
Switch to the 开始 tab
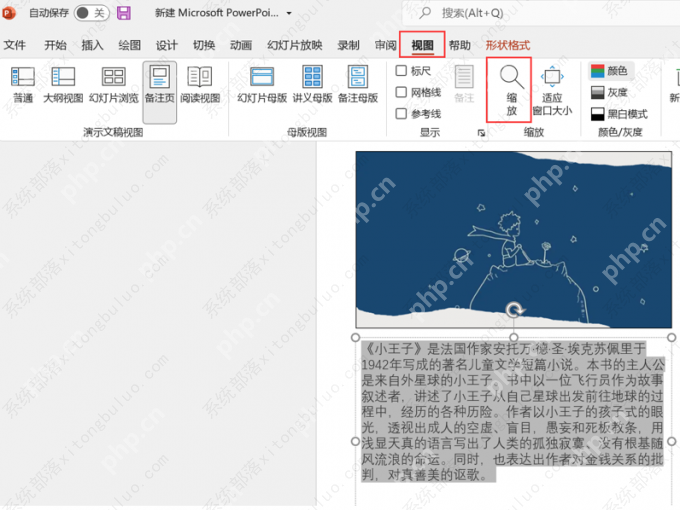tap(56, 45)
